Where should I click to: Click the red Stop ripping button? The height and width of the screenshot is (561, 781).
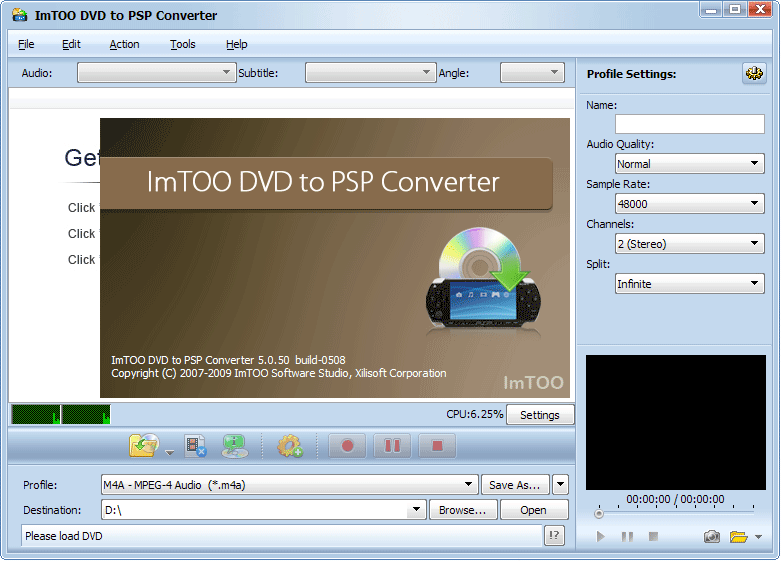tap(437, 445)
